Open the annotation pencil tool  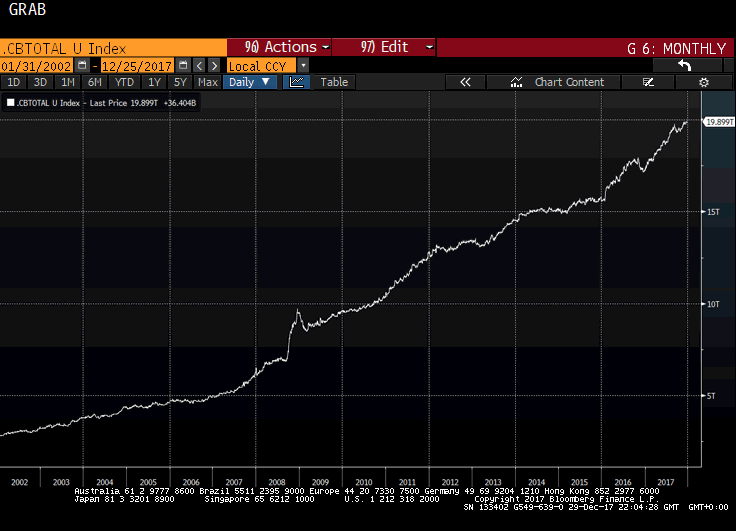(648, 82)
